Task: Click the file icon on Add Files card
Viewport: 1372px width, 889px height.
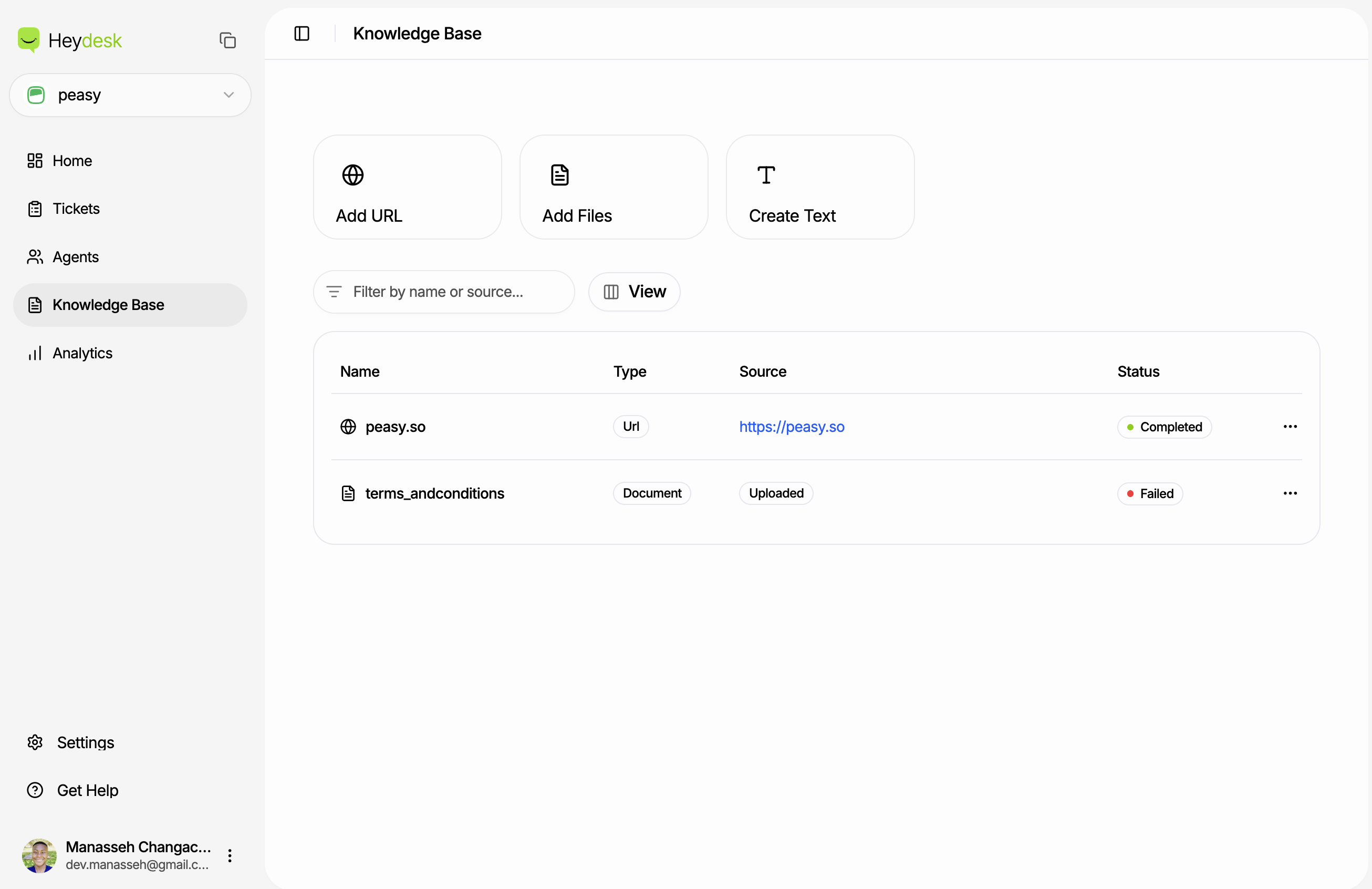Action: (559, 175)
